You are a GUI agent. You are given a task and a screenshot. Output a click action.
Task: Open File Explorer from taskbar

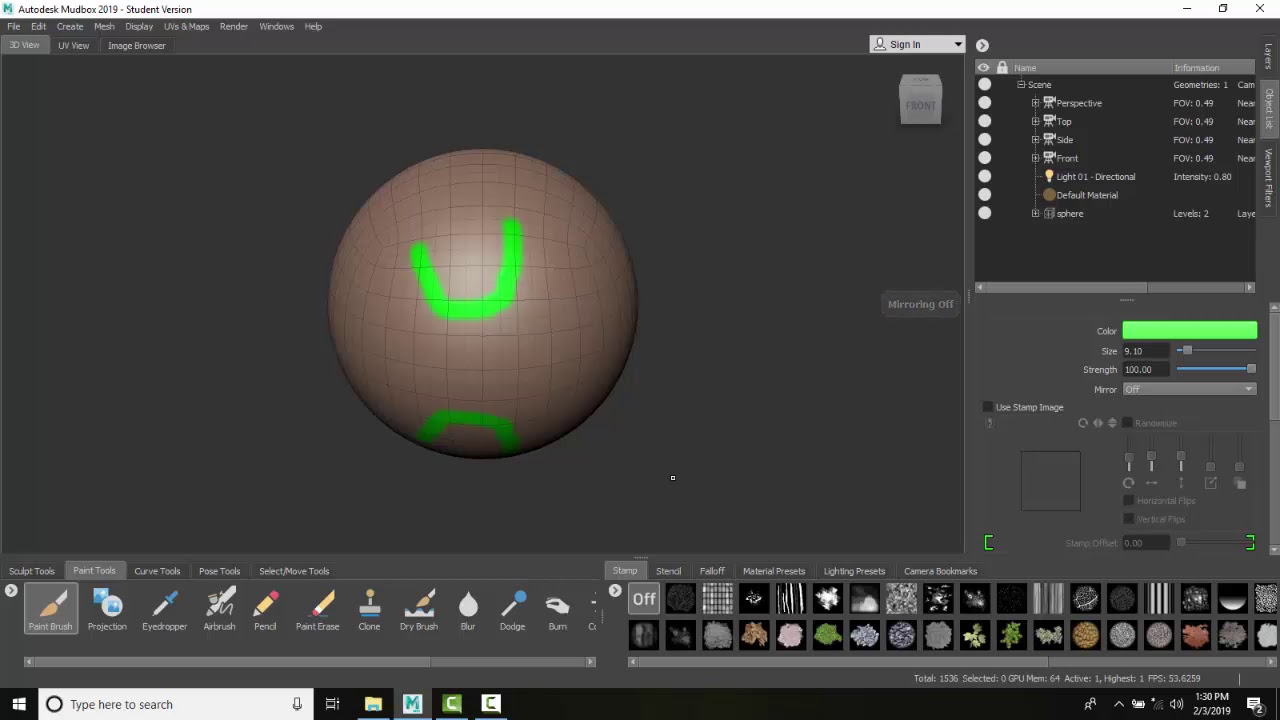[373, 704]
